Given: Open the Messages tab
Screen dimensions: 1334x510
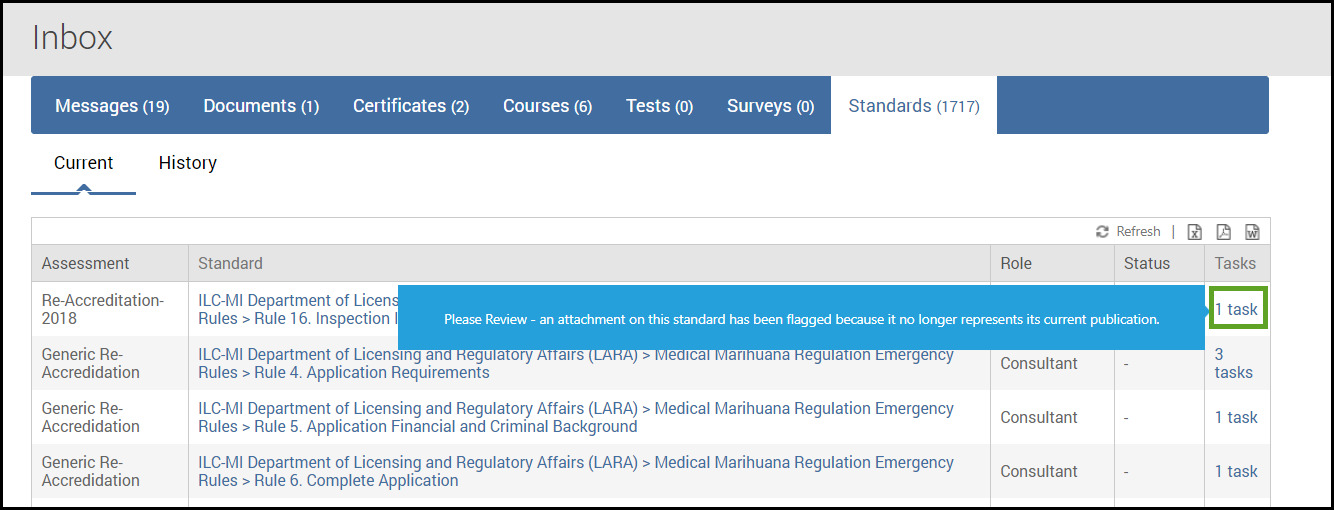Looking at the screenshot, I should click(112, 106).
